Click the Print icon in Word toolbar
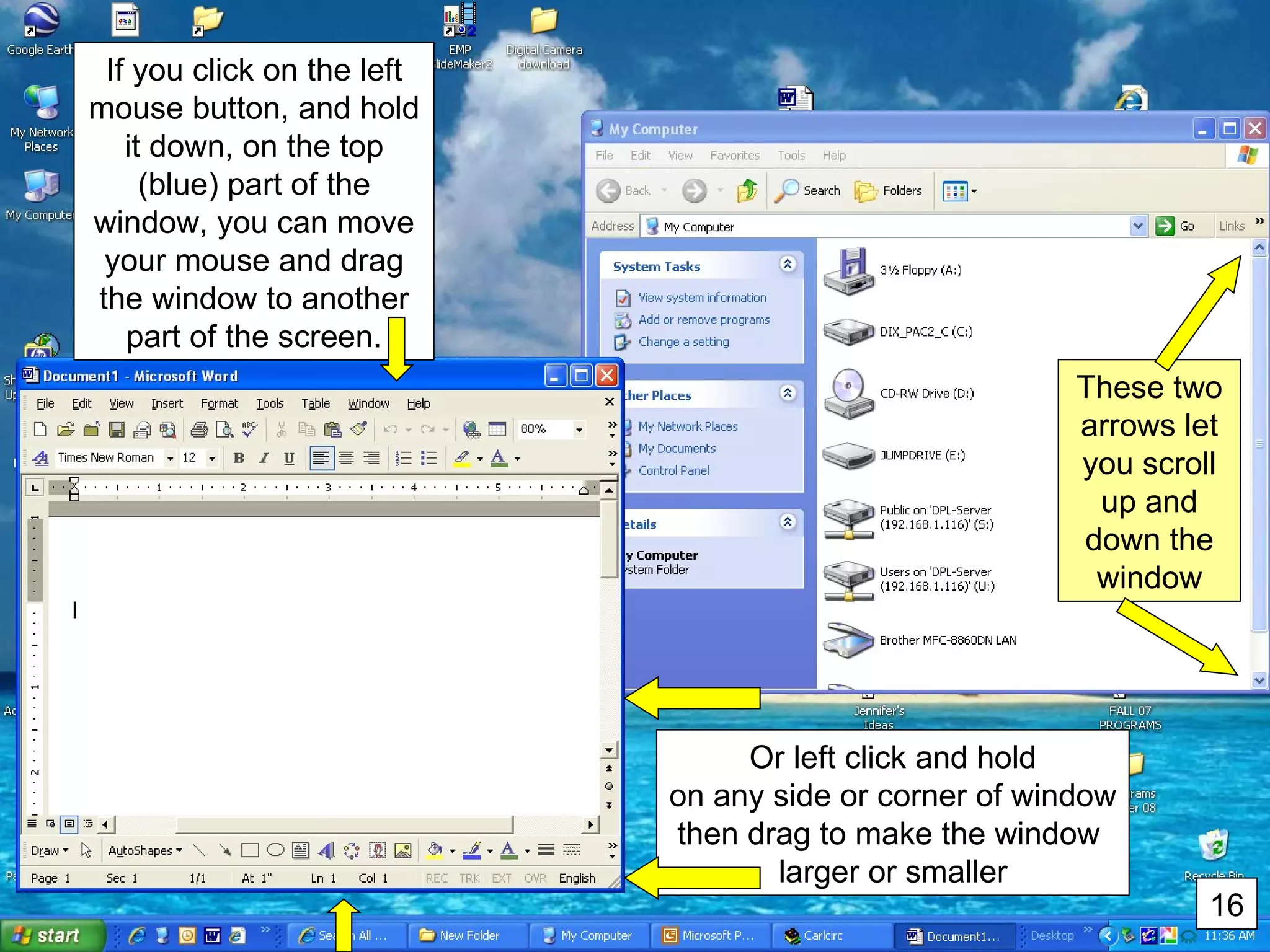 [x=199, y=429]
